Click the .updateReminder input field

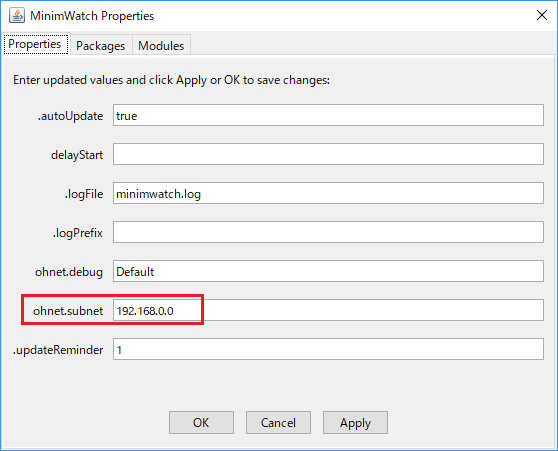click(x=328, y=349)
